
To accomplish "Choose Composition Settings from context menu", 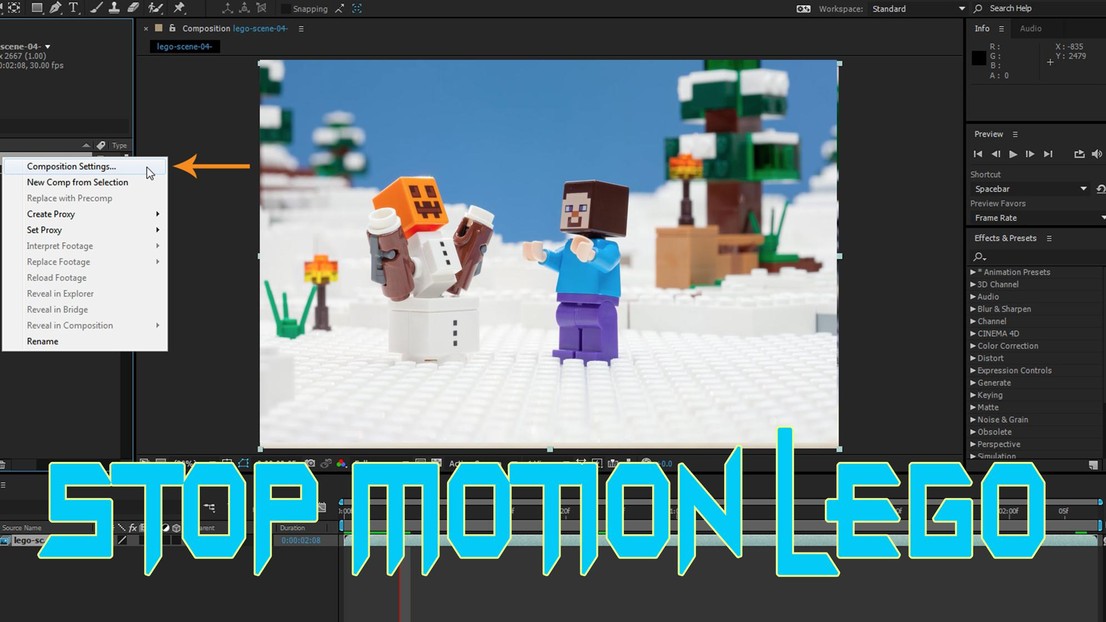I will 71,167.
